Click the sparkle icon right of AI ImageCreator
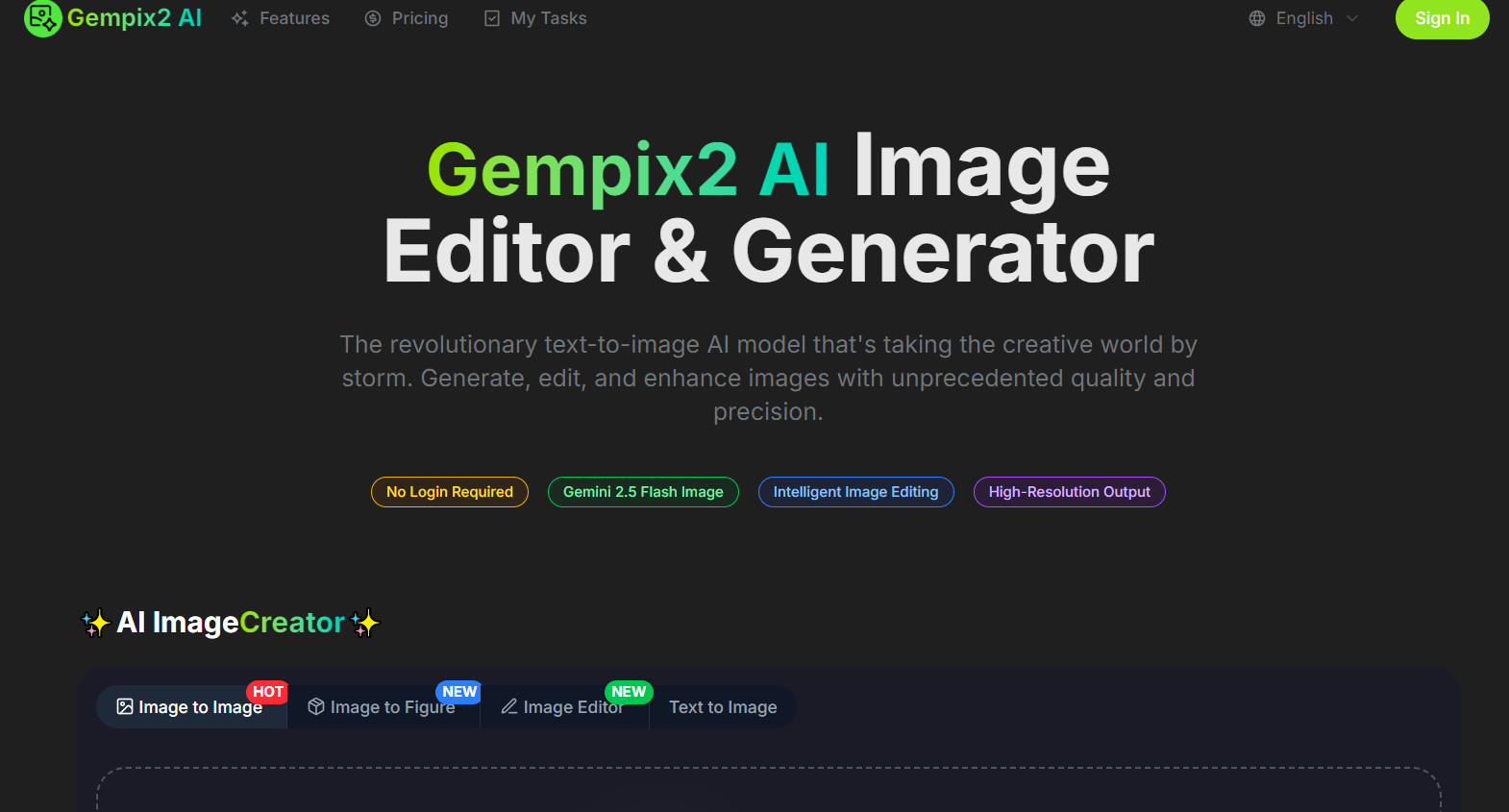Image resolution: width=1509 pixels, height=812 pixels. tap(365, 623)
